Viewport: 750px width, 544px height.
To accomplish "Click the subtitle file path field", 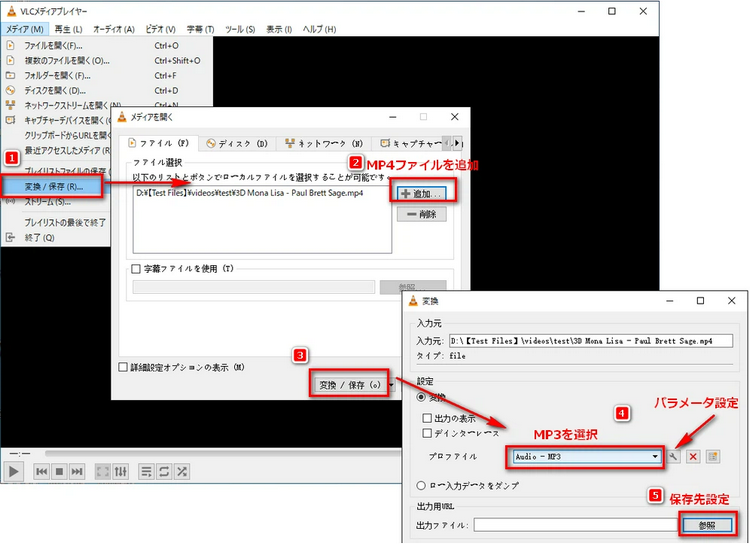I will (254, 287).
